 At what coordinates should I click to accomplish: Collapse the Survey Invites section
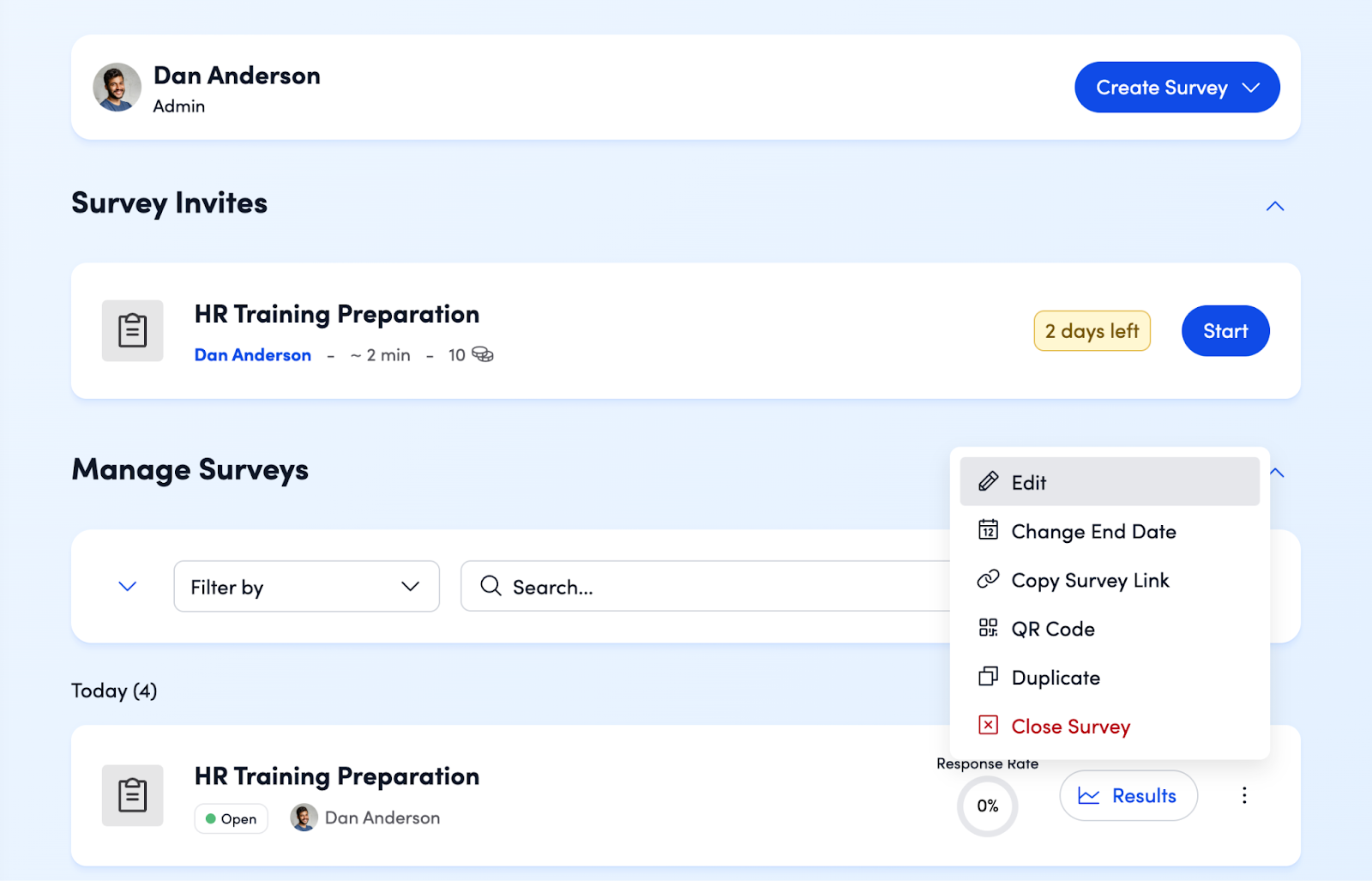pos(1275,206)
